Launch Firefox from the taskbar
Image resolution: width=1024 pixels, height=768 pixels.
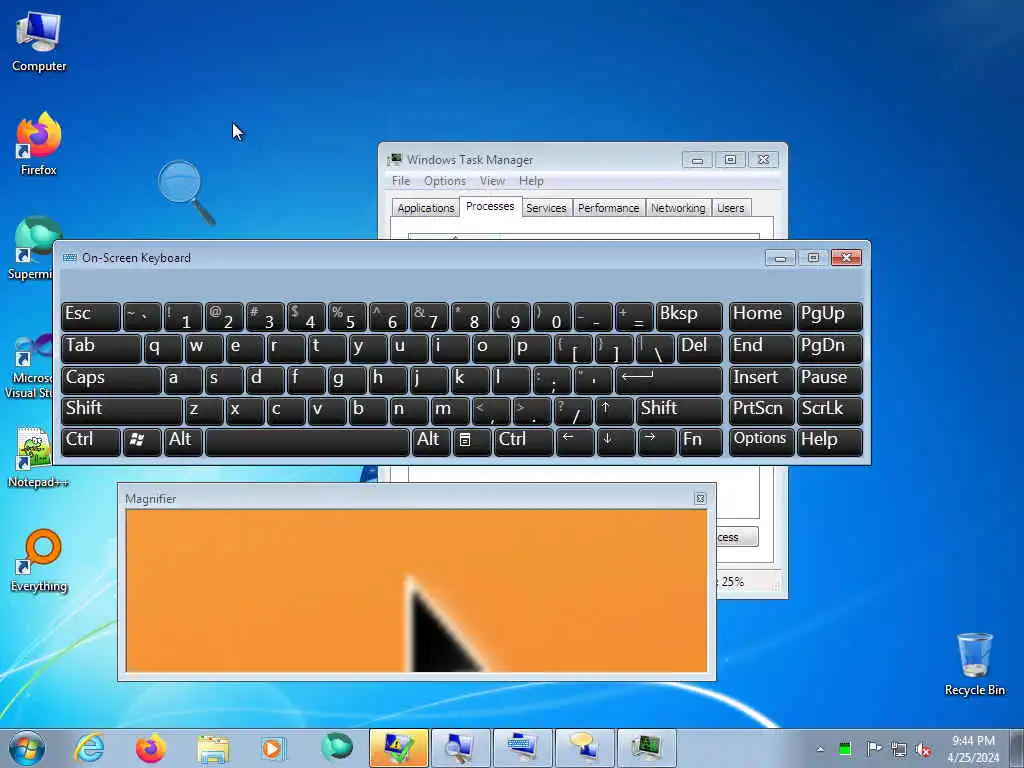[150, 748]
